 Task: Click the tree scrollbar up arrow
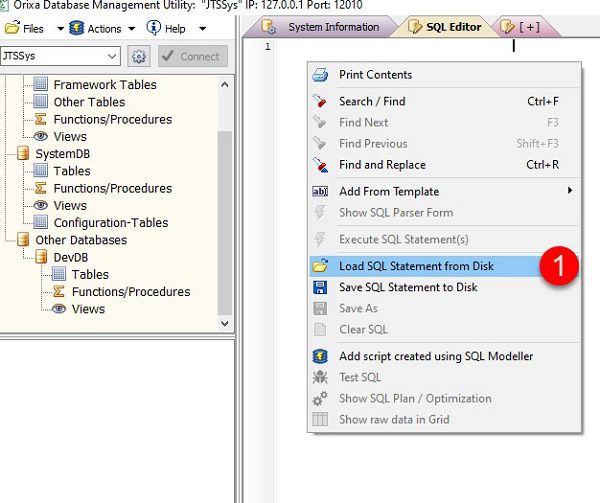click(x=225, y=85)
